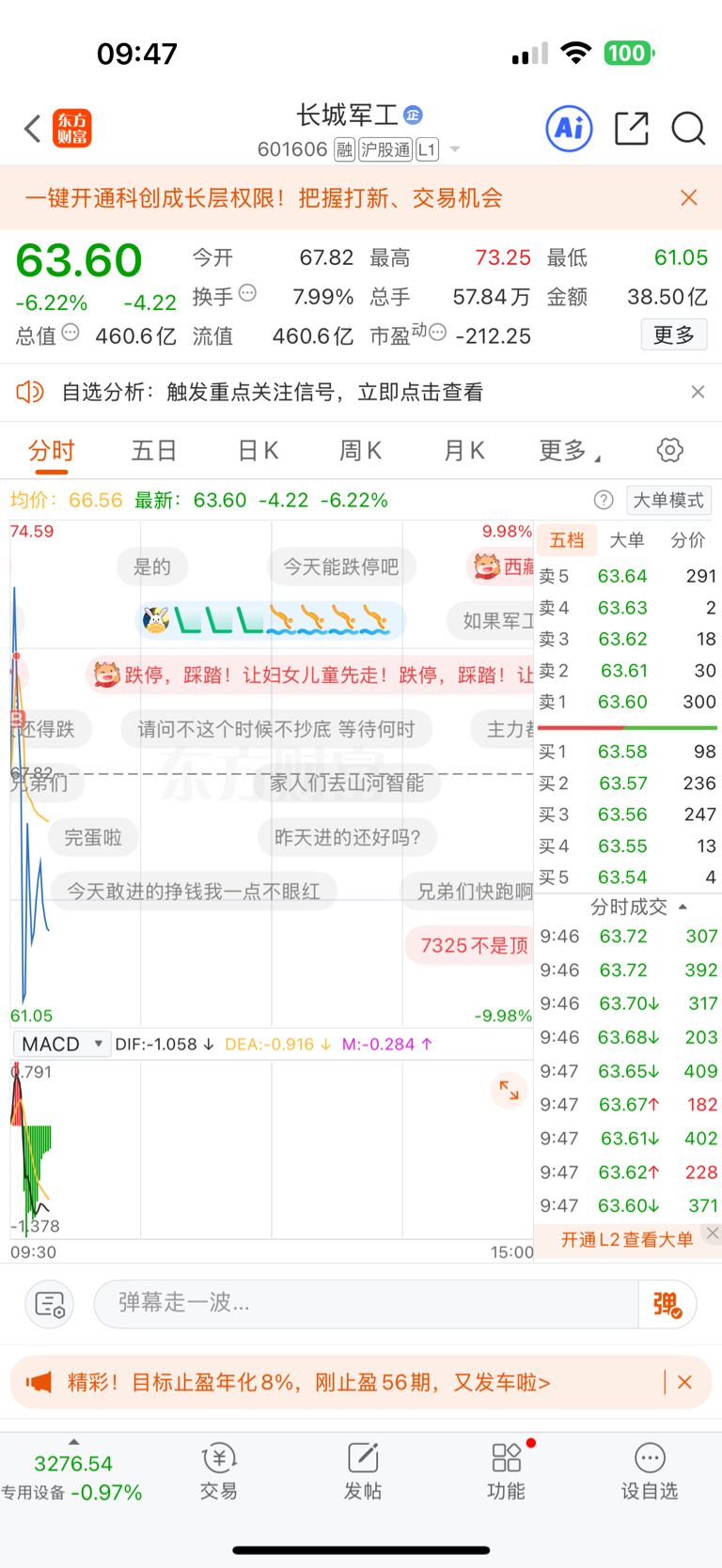Open stock search magnifier
The width and height of the screenshot is (722, 1568).
[x=688, y=128]
